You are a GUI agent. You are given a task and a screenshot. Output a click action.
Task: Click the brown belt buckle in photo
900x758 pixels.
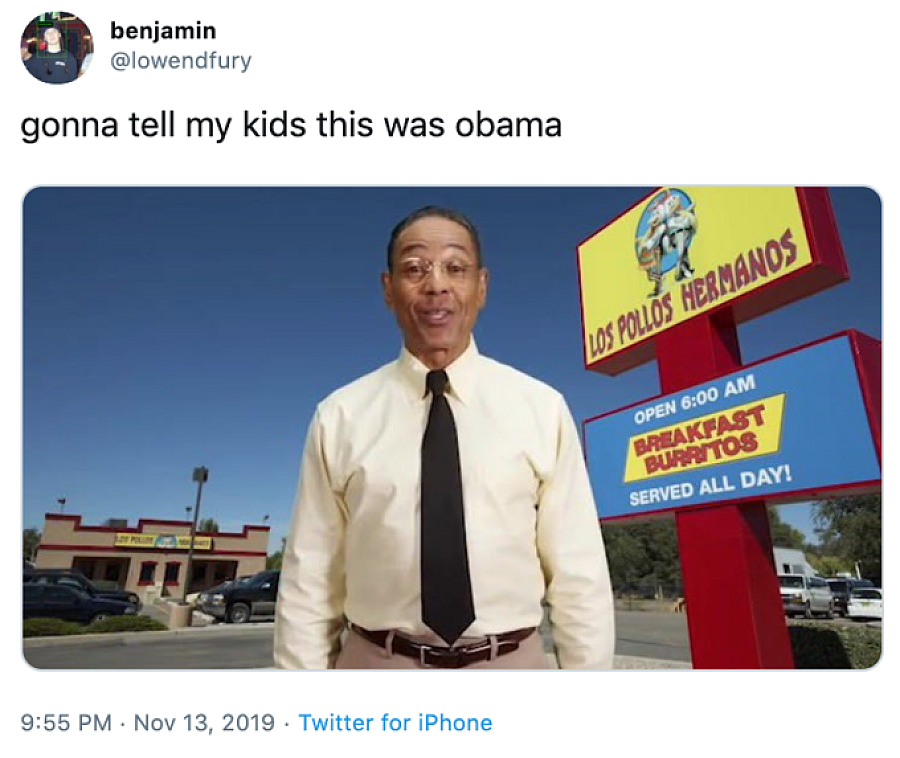click(426, 654)
